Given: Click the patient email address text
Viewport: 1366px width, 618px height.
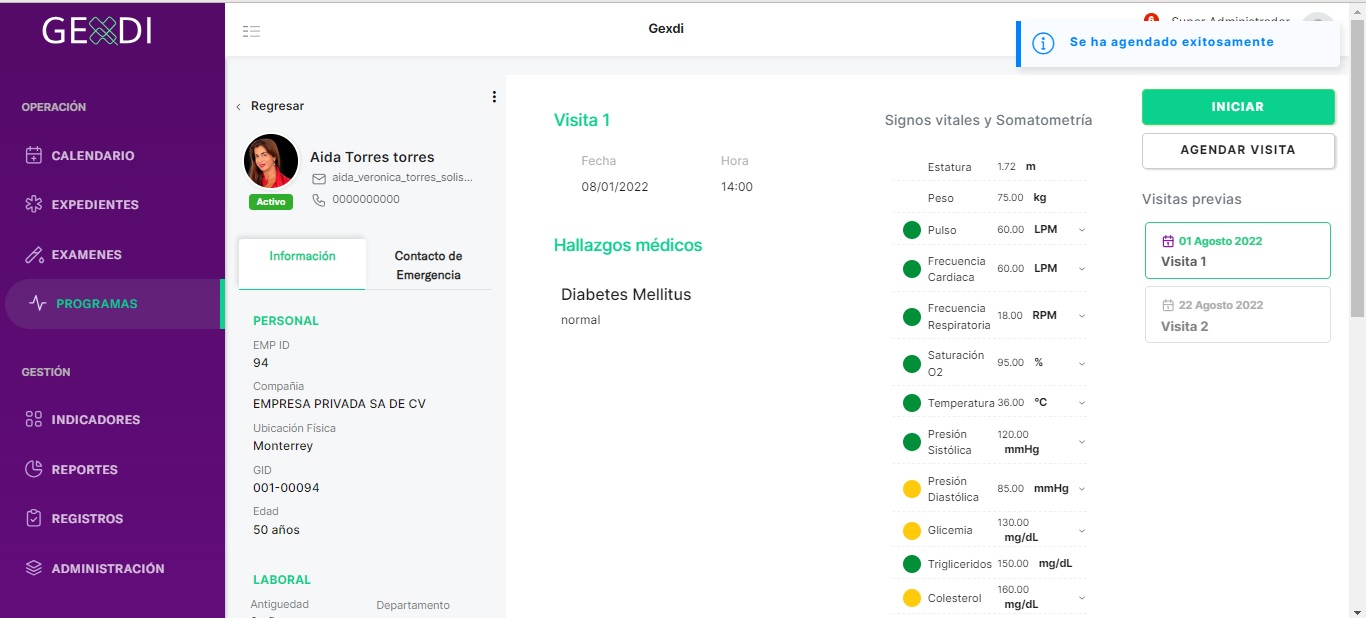Looking at the screenshot, I should click(402, 177).
